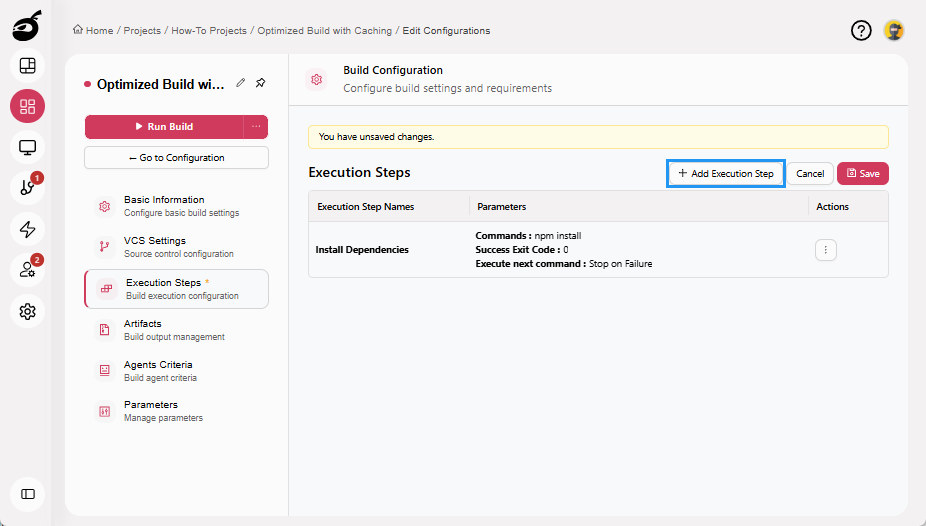Open the user avatar profile menu

(894, 30)
